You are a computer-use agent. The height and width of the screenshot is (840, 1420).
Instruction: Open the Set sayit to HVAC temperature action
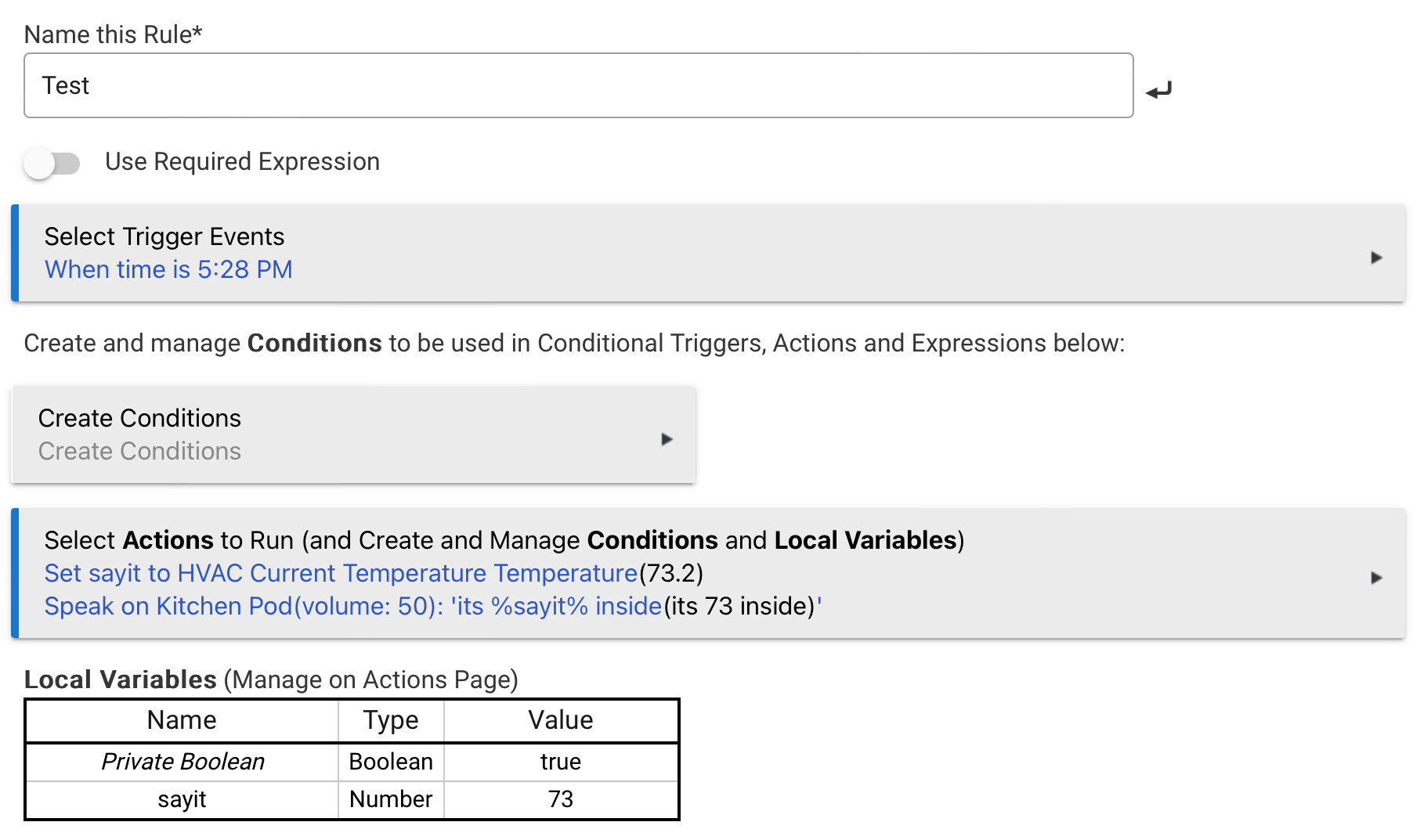click(x=341, y=573)
